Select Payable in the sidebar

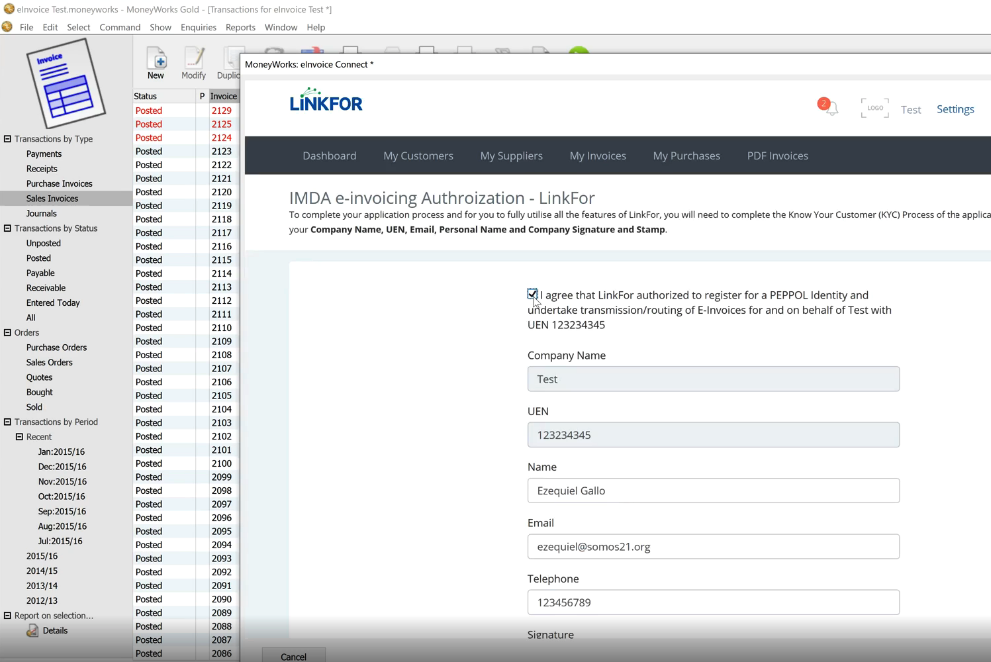point(40,273)
